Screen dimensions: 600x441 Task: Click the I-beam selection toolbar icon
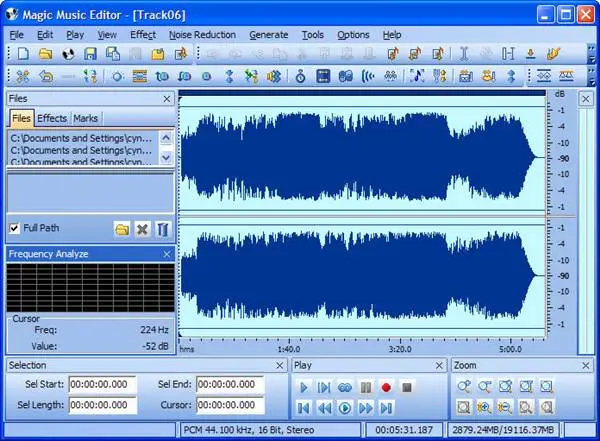(464, 54)
